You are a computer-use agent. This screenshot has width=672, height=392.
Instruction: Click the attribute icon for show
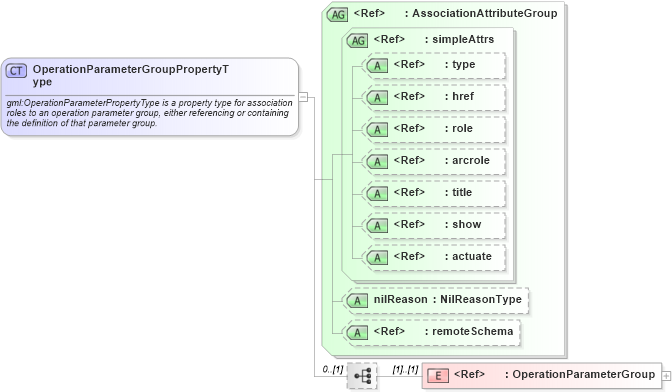pos(377,225)
